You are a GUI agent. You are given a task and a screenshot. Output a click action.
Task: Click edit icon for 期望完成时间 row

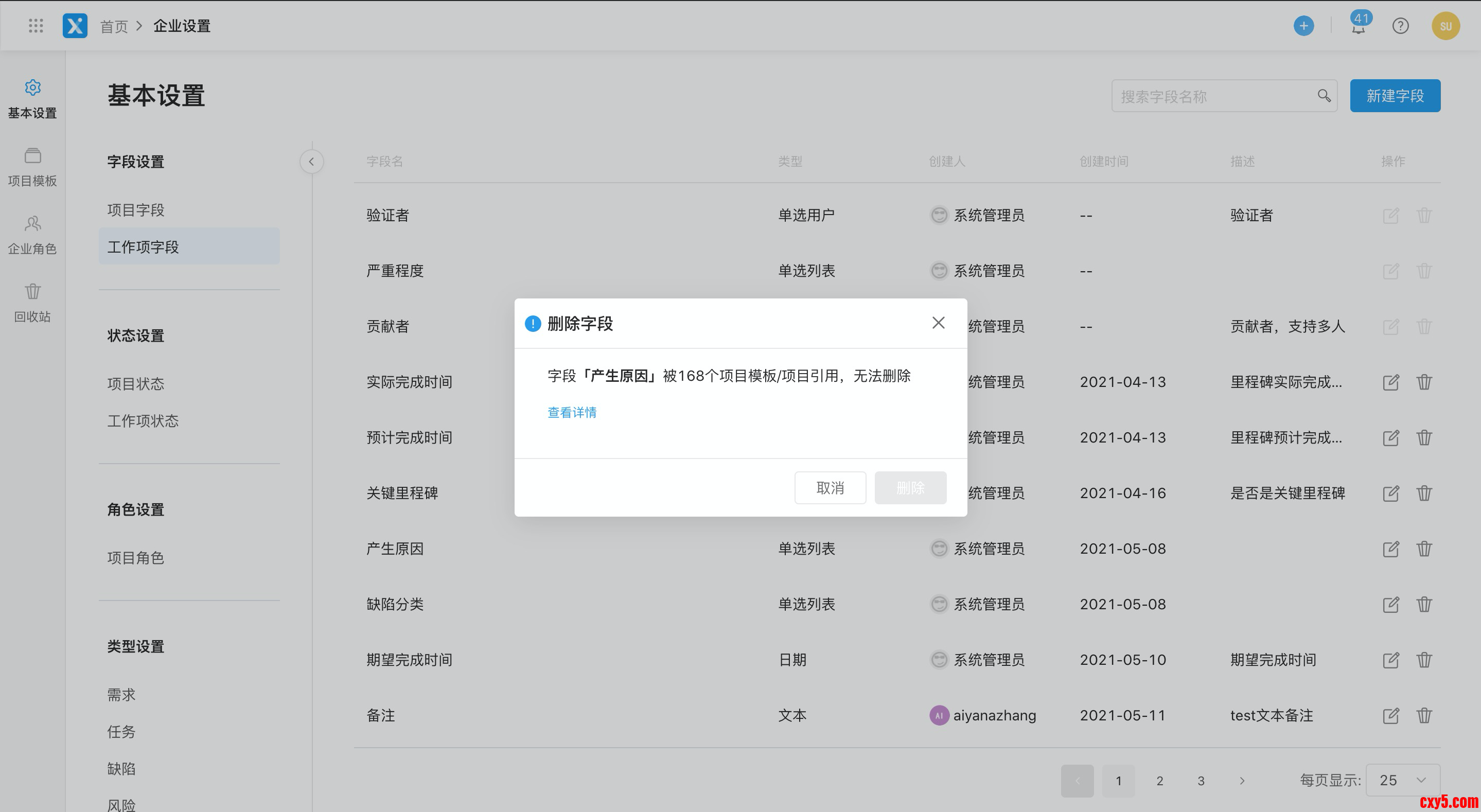pyautogui.click(x=1390, y=660)
